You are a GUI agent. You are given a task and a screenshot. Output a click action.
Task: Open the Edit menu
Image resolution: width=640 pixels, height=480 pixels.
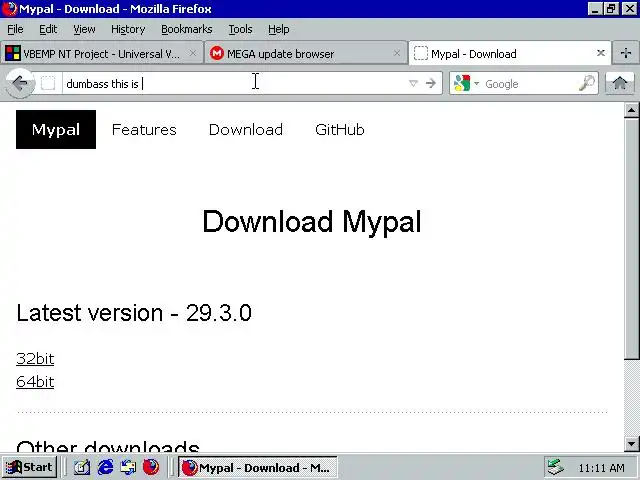point(48,29)
